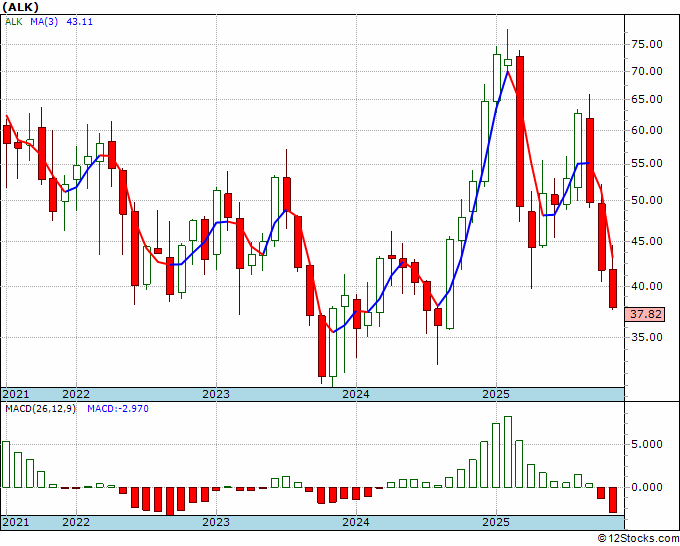Click the 2024 label on price chart axis

tap(356, 394)
